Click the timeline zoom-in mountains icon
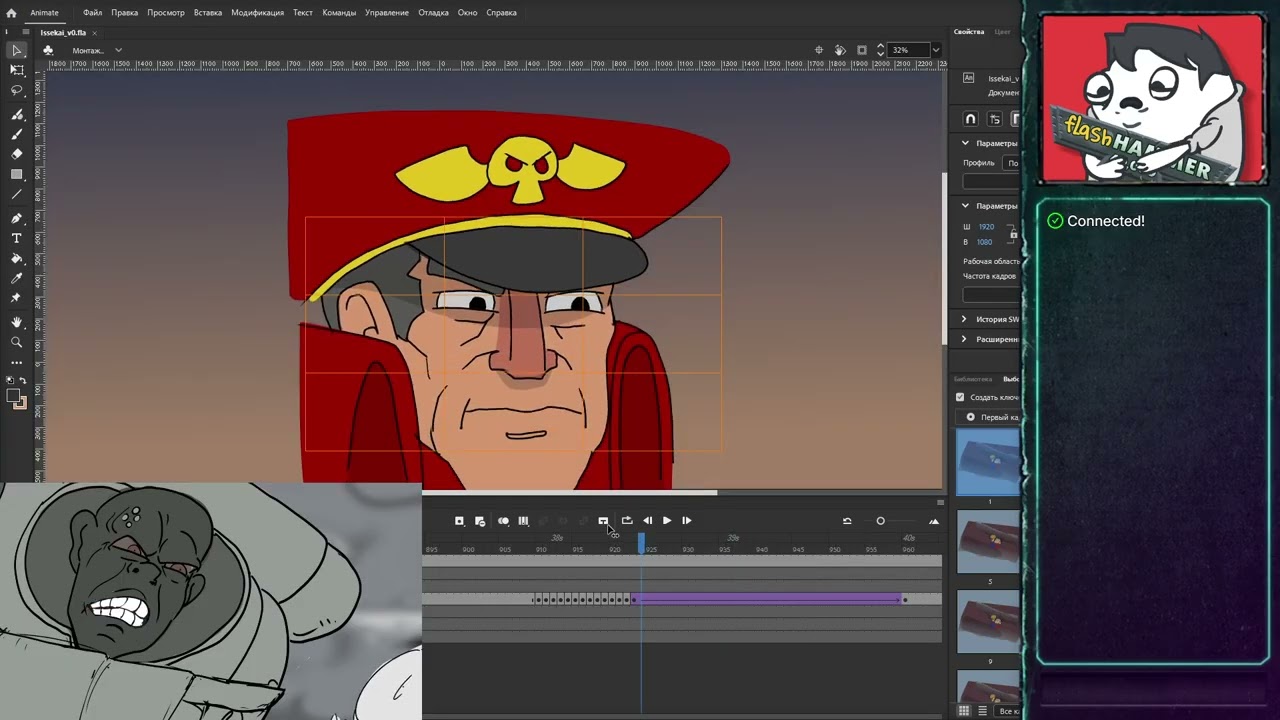1280x720 pixels. point(934,521)
